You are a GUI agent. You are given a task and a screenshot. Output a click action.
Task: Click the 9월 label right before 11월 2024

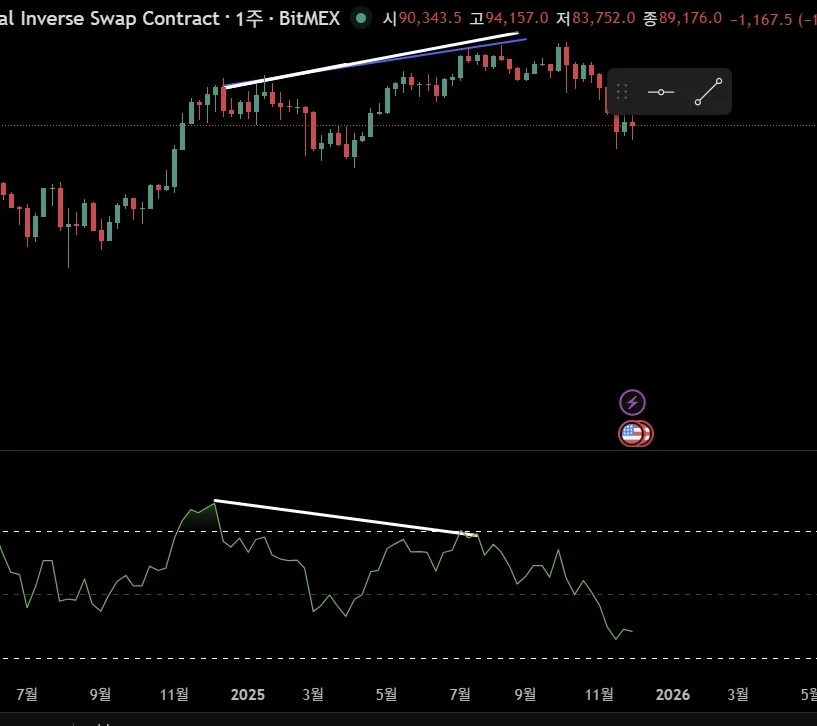(x=100, y=694)
